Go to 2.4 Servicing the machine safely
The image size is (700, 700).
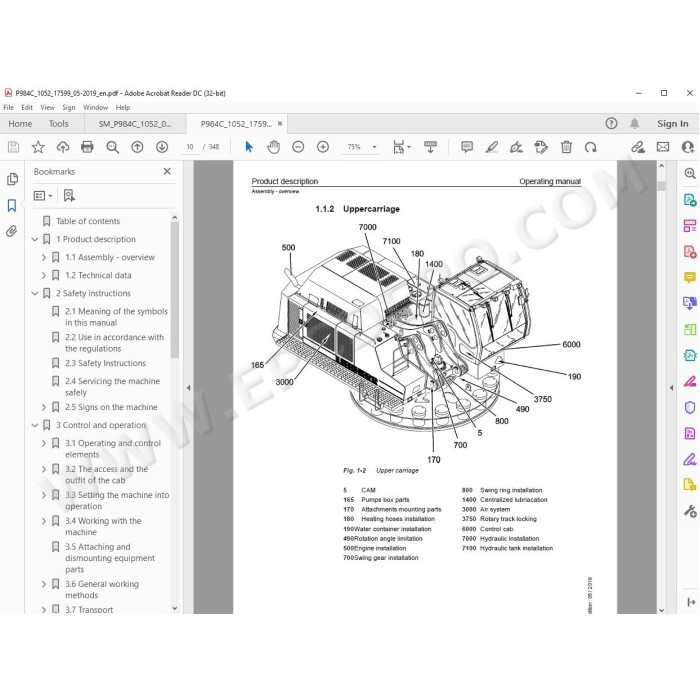click(112, 387)
